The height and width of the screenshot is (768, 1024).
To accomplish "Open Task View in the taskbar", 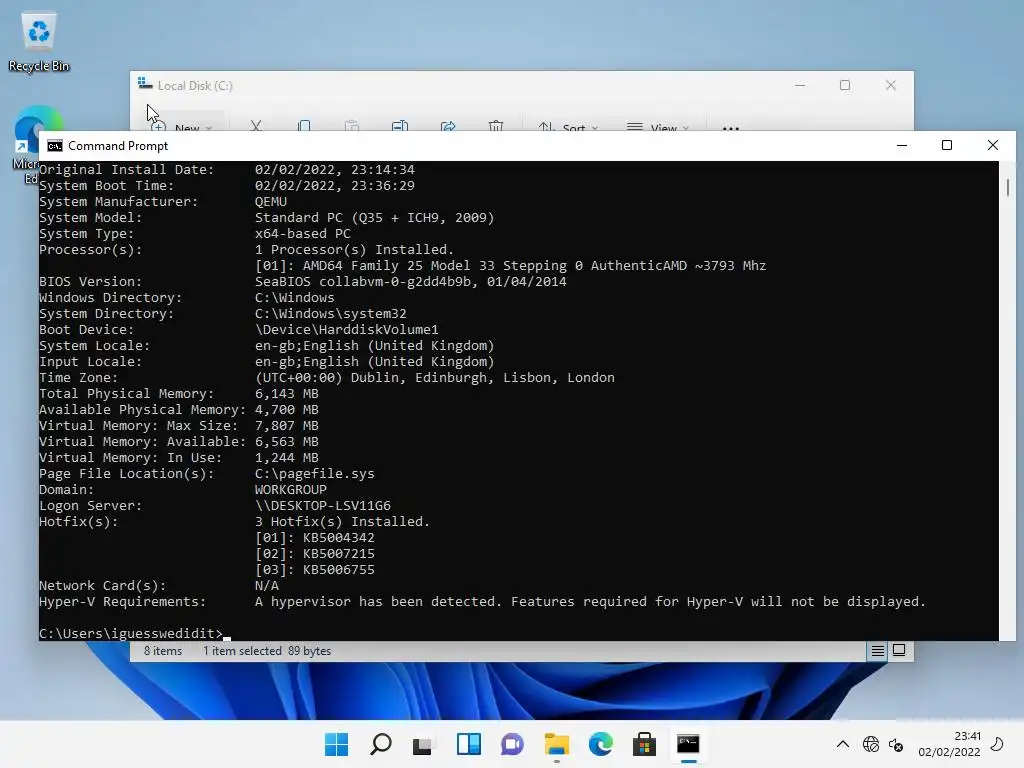I will click(x=423, y=744).
